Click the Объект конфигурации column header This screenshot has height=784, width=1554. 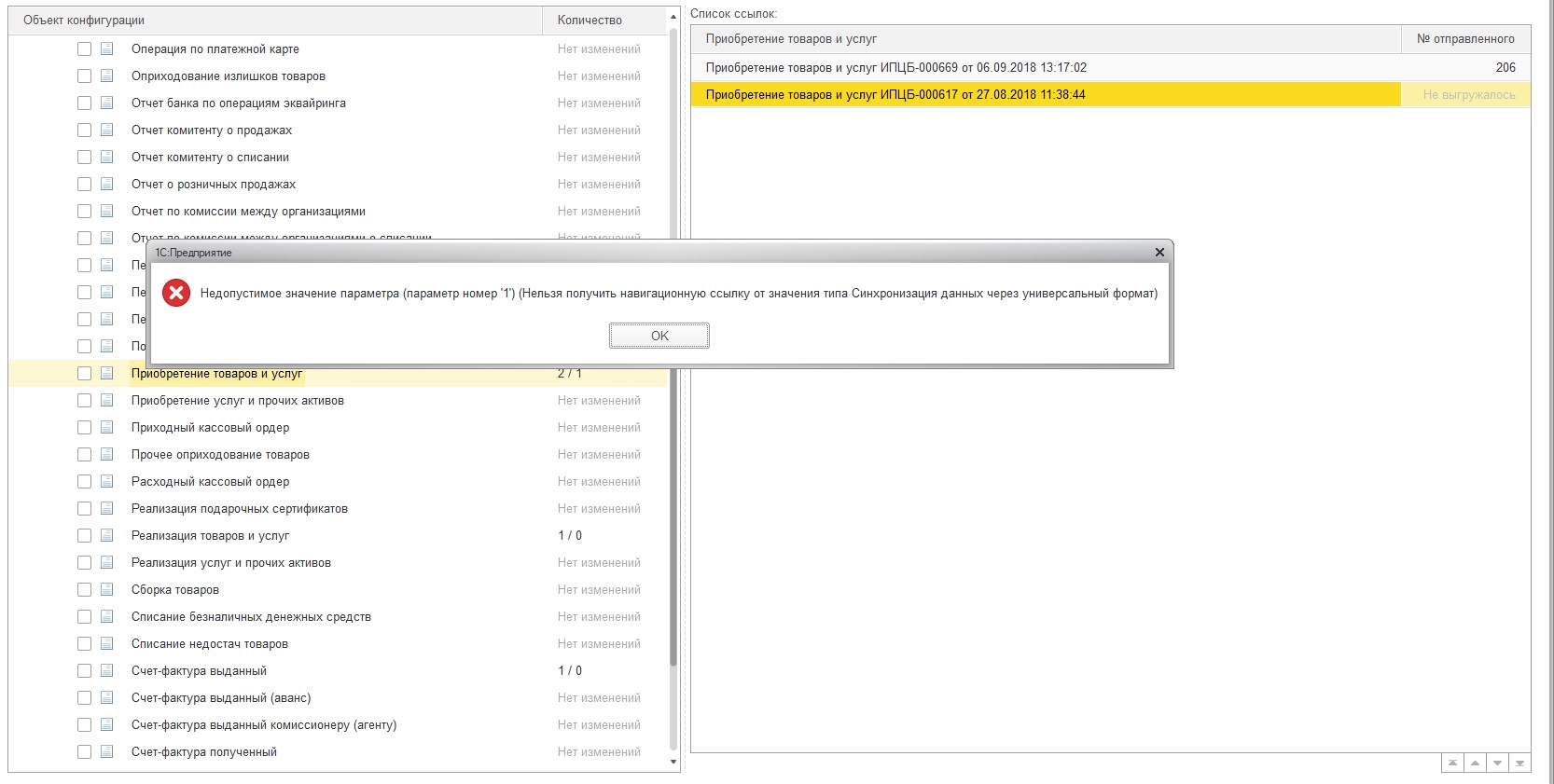click(x=275, y=20)
